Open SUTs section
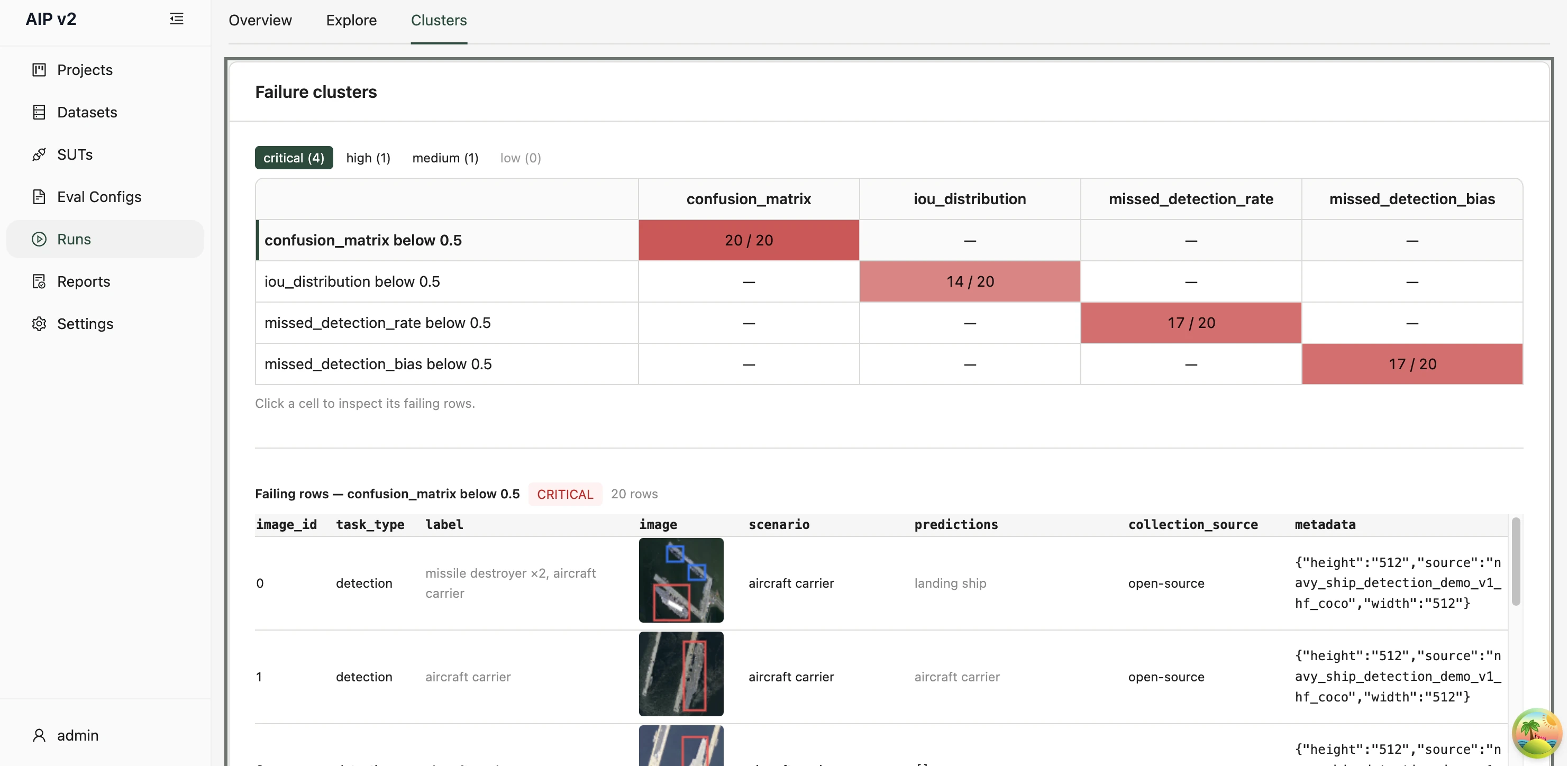This screenshot has height=766, width=1568. click(75, 154)
